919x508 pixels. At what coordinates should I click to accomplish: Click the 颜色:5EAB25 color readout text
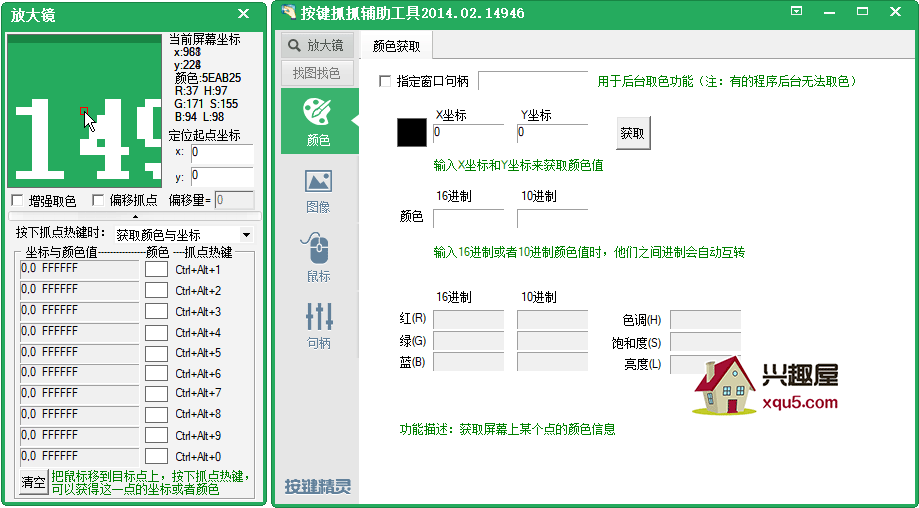pyautogui.click(x=207, y=78)
